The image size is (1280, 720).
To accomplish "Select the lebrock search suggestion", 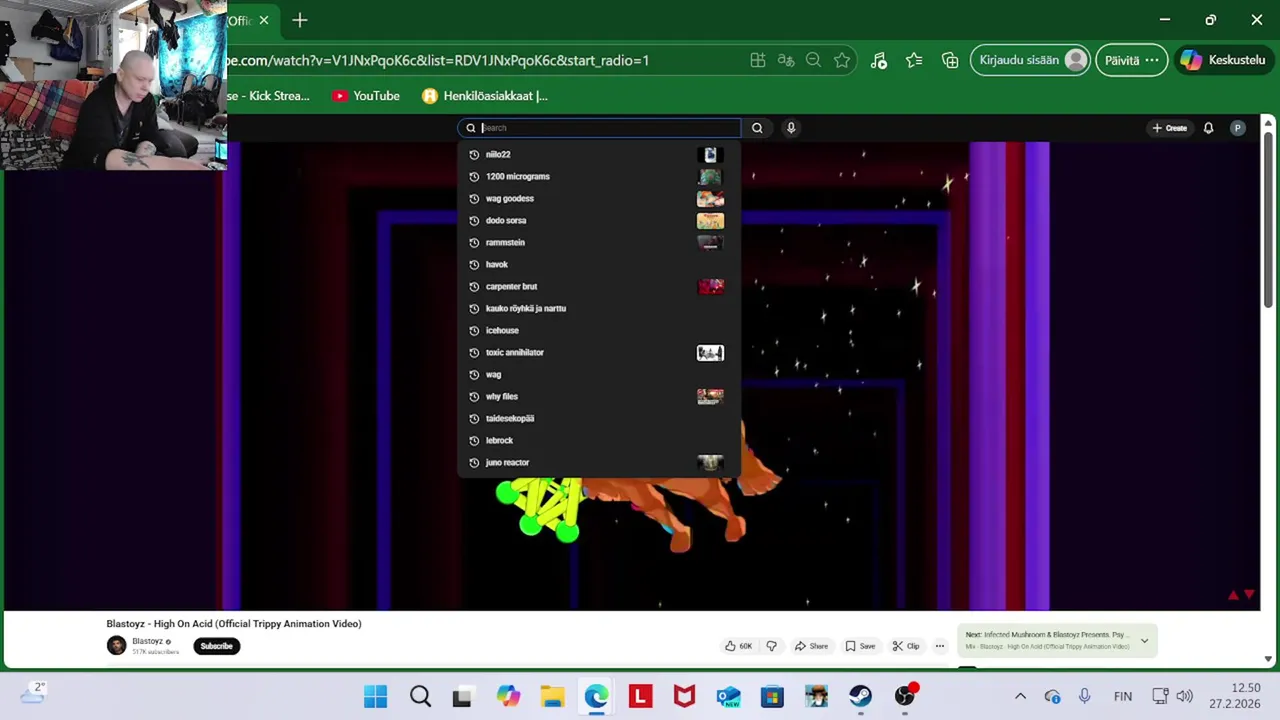I will click(x=599, y=441).
